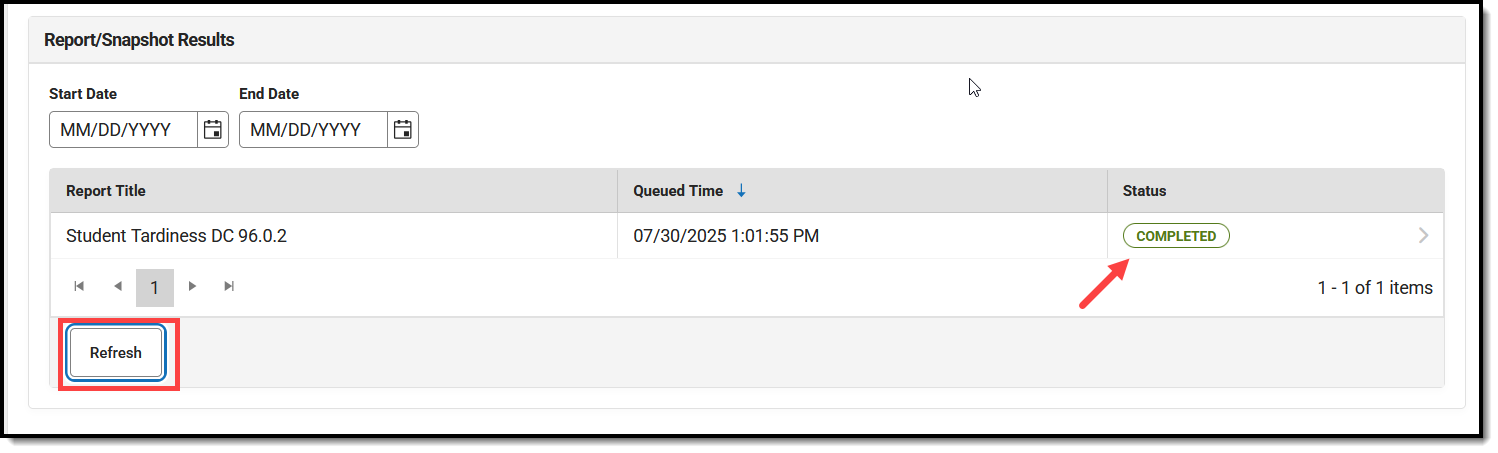Click into the End Date field
Image resolution: width=1498 pixels, height=453 pixels.
(x=313, y=129)
